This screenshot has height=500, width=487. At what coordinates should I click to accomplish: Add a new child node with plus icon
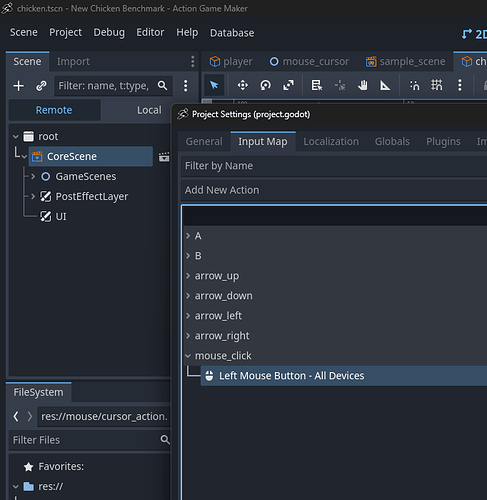19,86
